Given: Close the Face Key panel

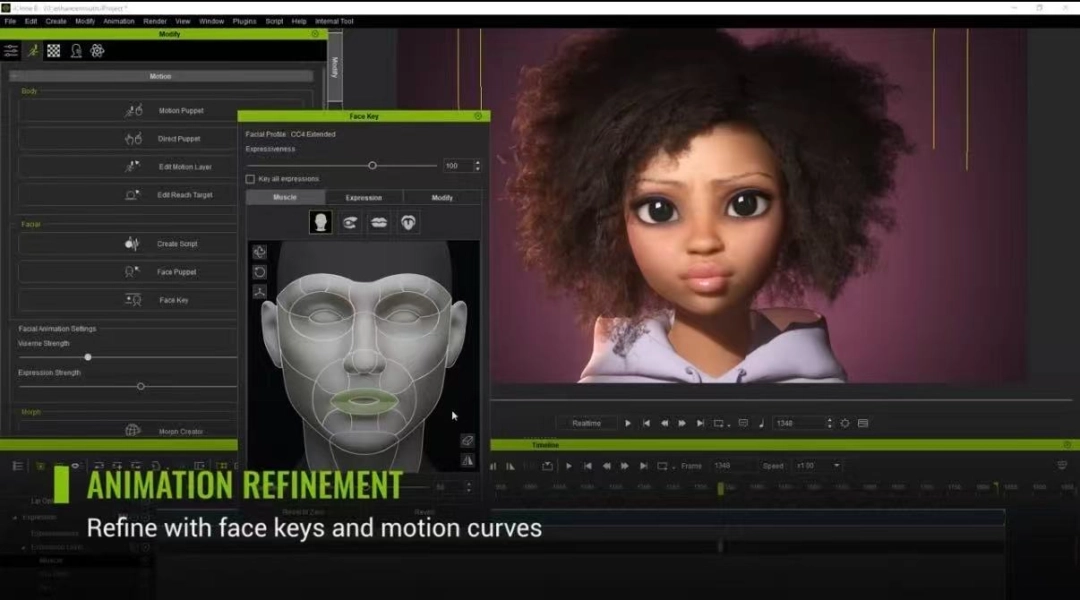Looking at the screenshot, I should [478, 116].
